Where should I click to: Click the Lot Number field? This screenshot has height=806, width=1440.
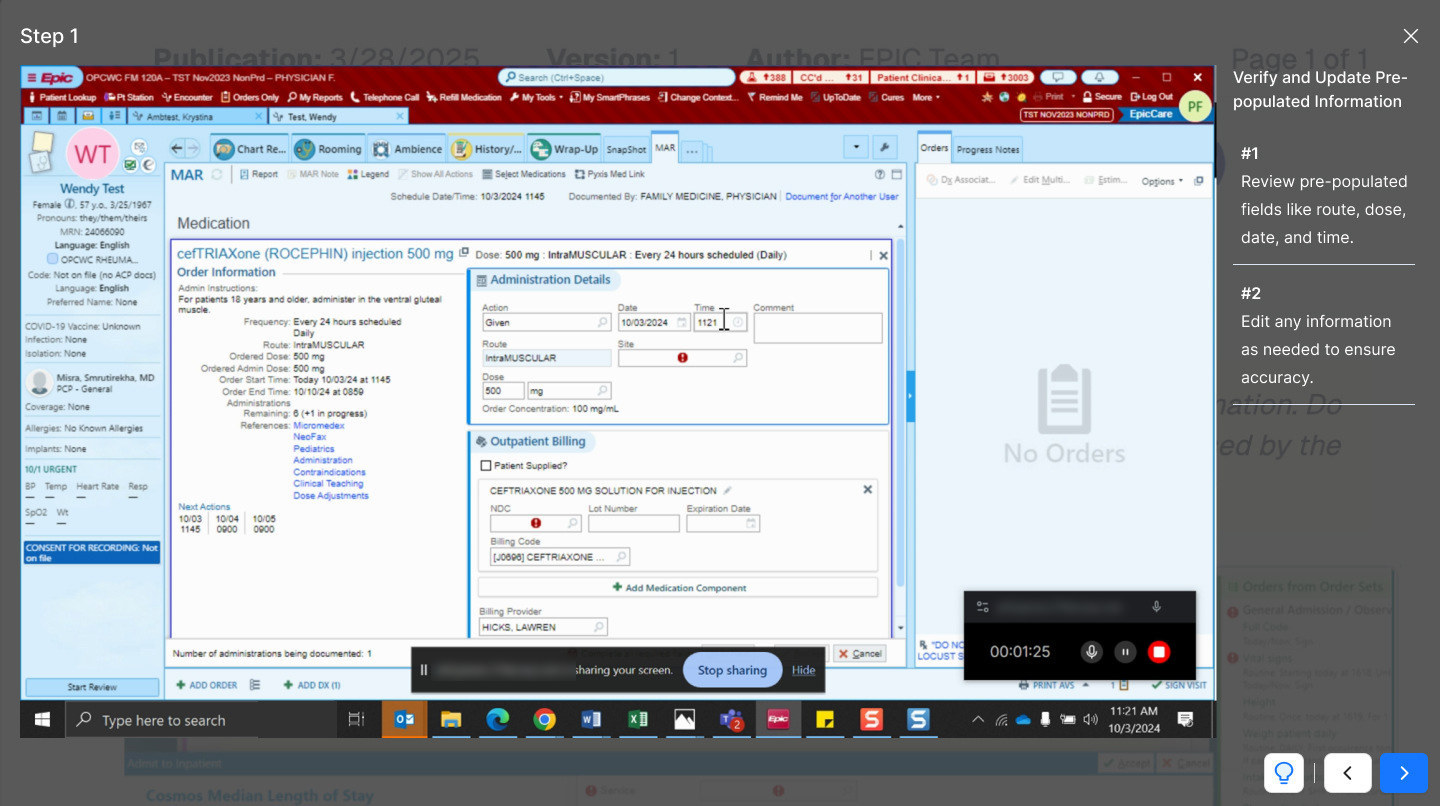tap(634, 523)
